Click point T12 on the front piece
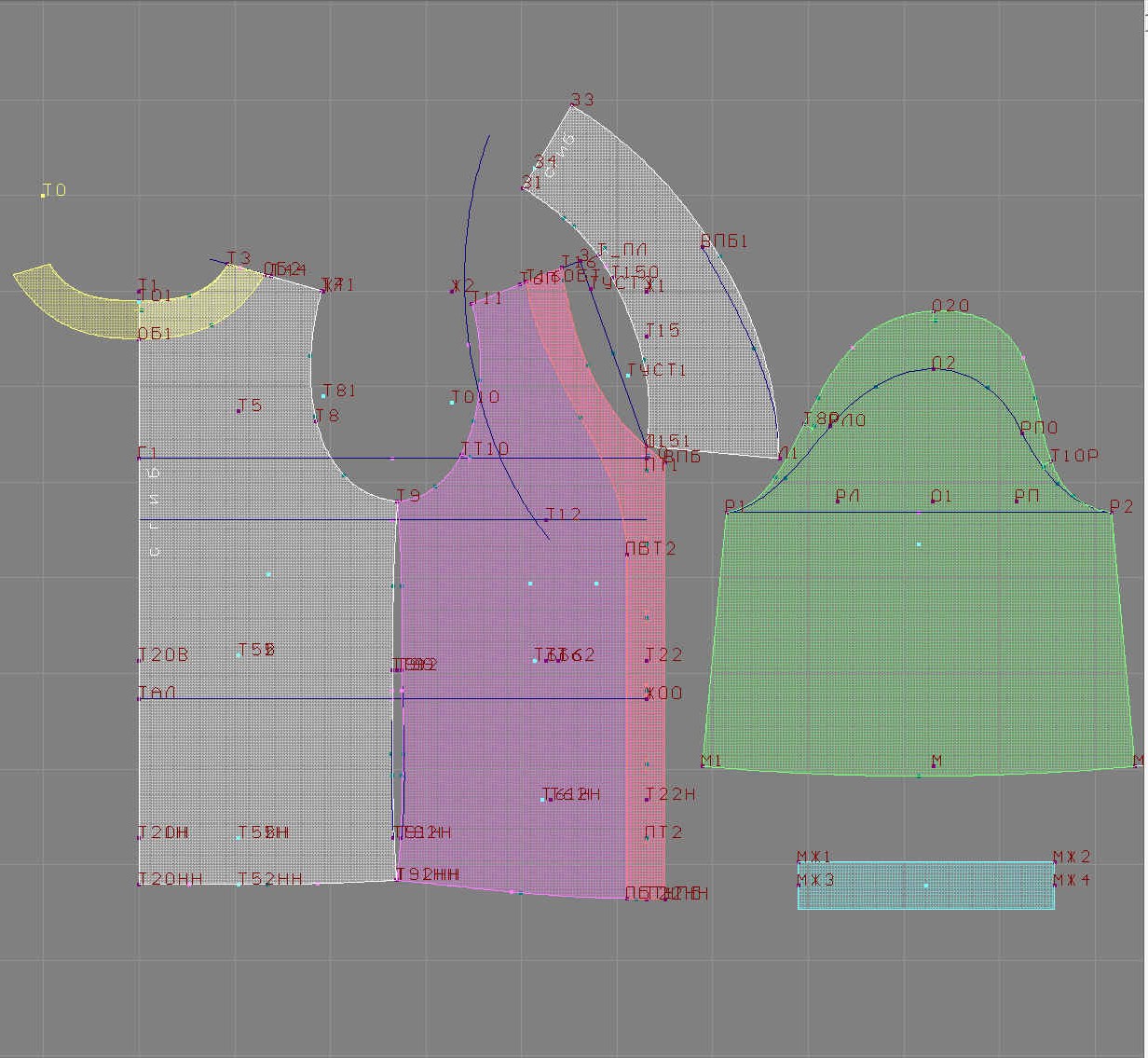1148x1058 pixels. [x=546, y=520]
